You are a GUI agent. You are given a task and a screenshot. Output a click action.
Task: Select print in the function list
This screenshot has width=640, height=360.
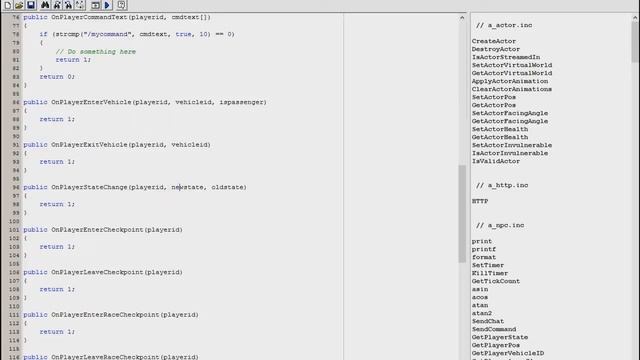click(482, 241)
